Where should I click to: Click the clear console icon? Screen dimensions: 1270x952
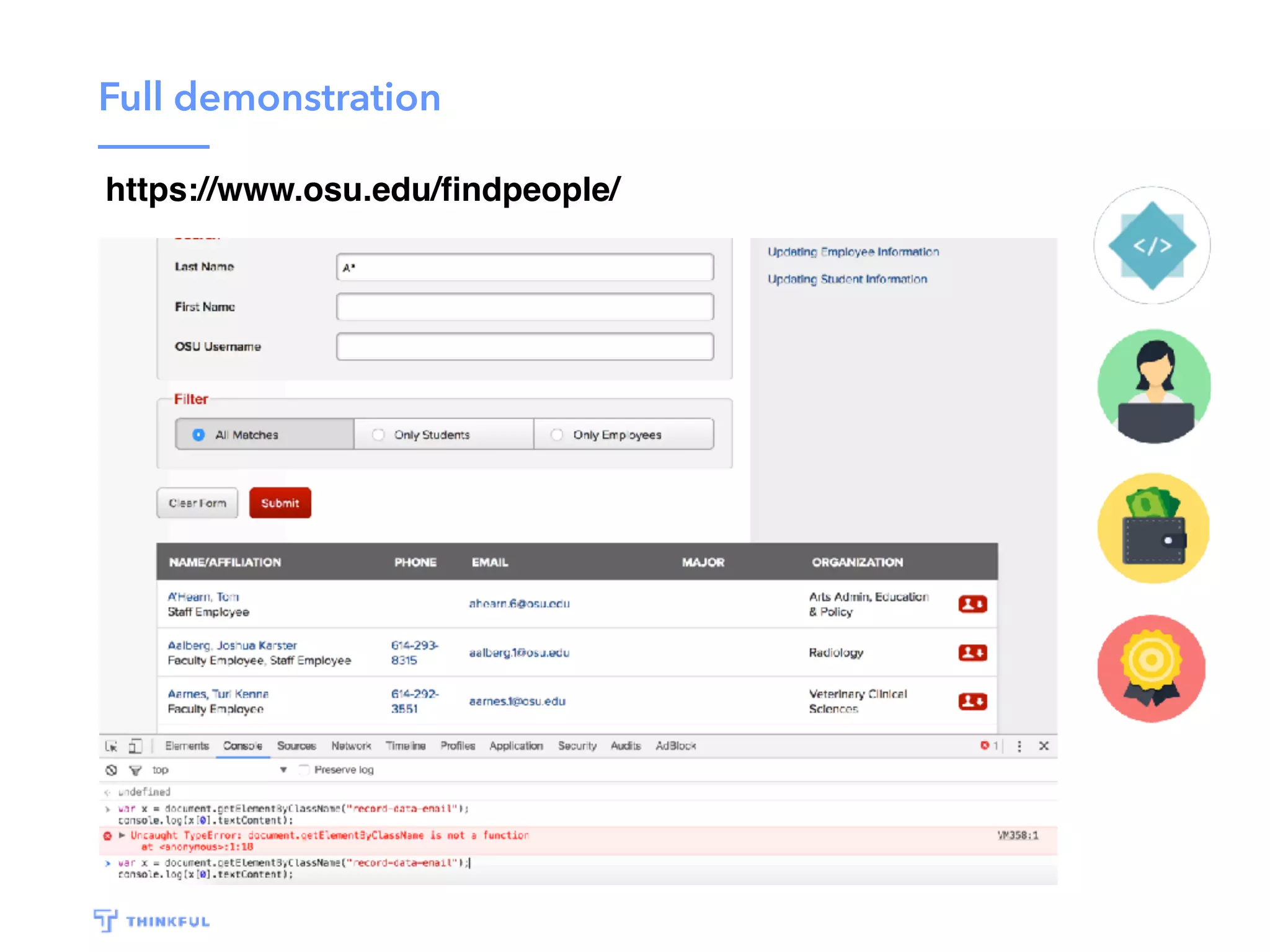pos(112,770)
